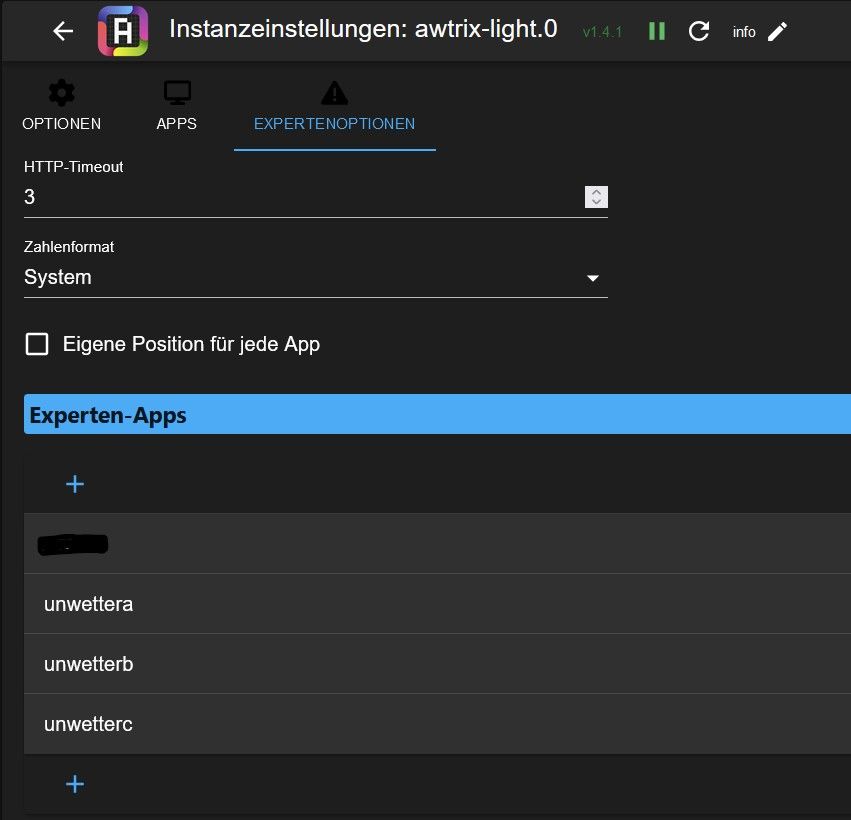Click the warning triangle icon above Expertenoptionen
Image resolution: width=851 pixels, height=820 pixels.
click(334, 94)
